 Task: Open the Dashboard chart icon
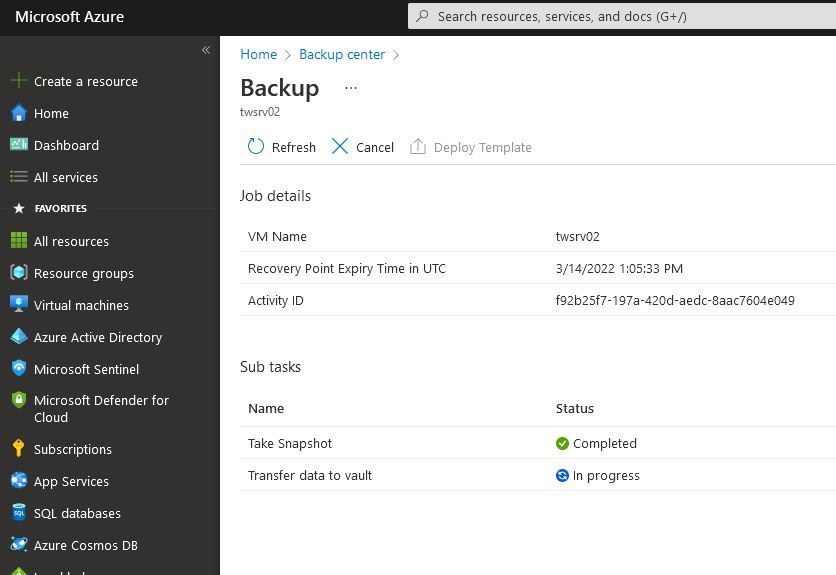click(x=19, y=144)
